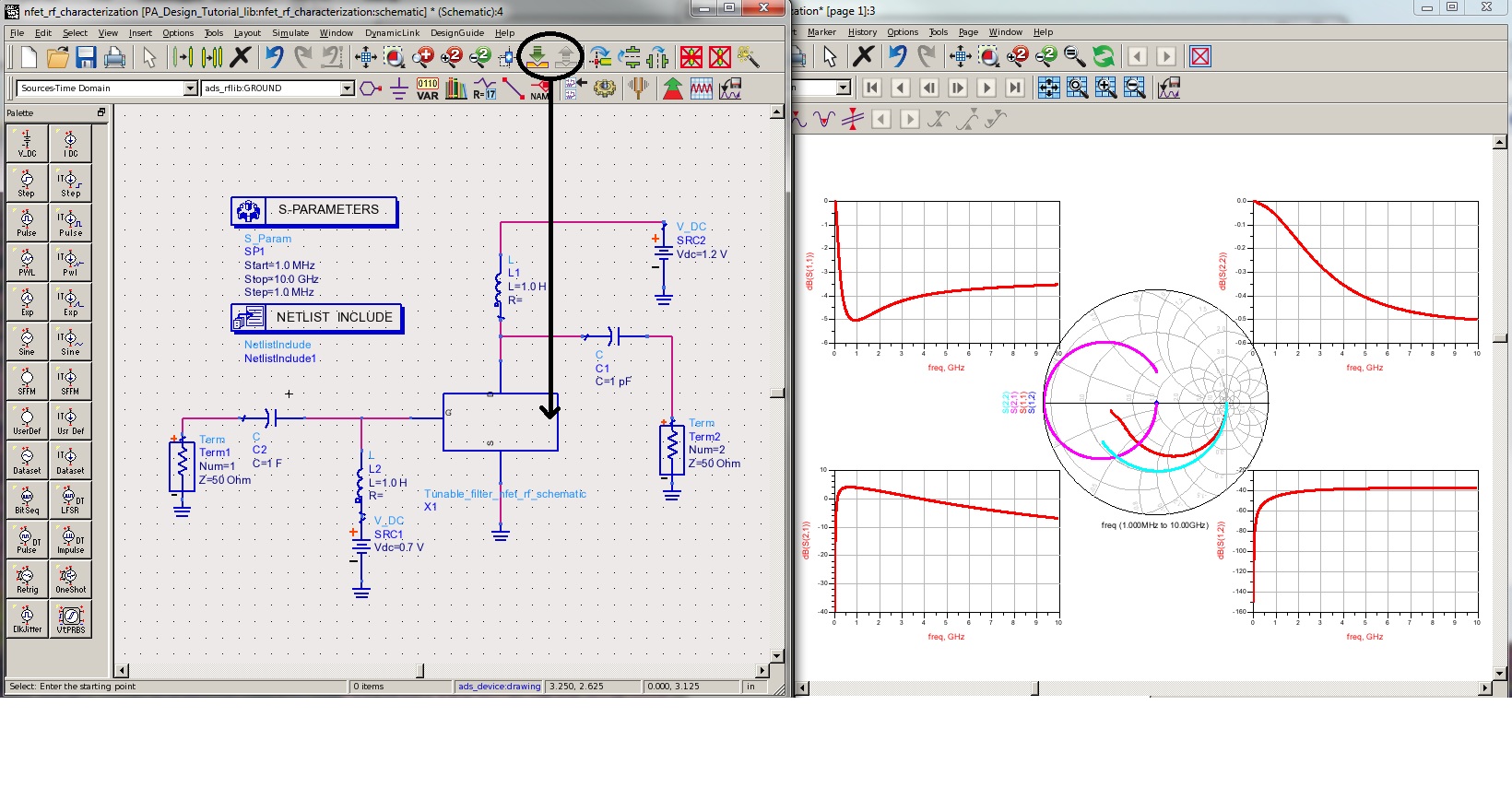The height and width of the screenshot is (799, 1512).
Task: Open the Marker menu in data display
Action: 821,32
